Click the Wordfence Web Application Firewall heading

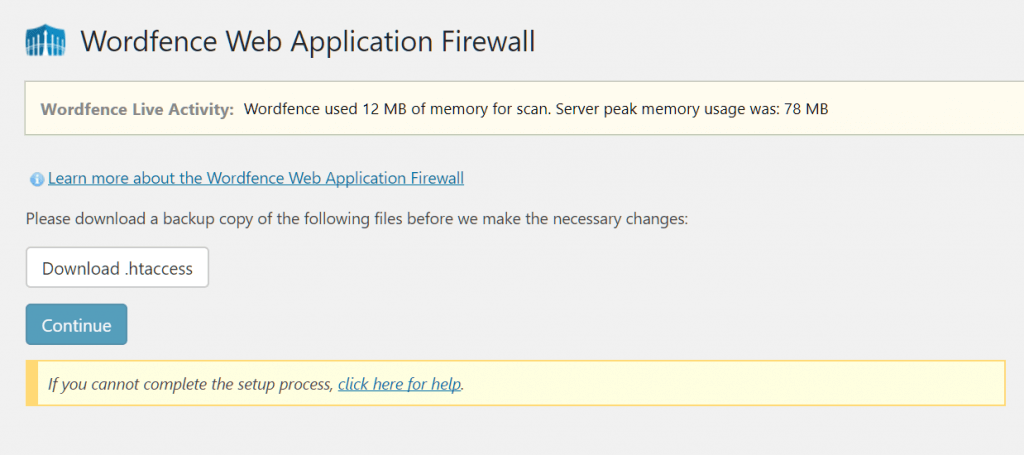[308, 42]
